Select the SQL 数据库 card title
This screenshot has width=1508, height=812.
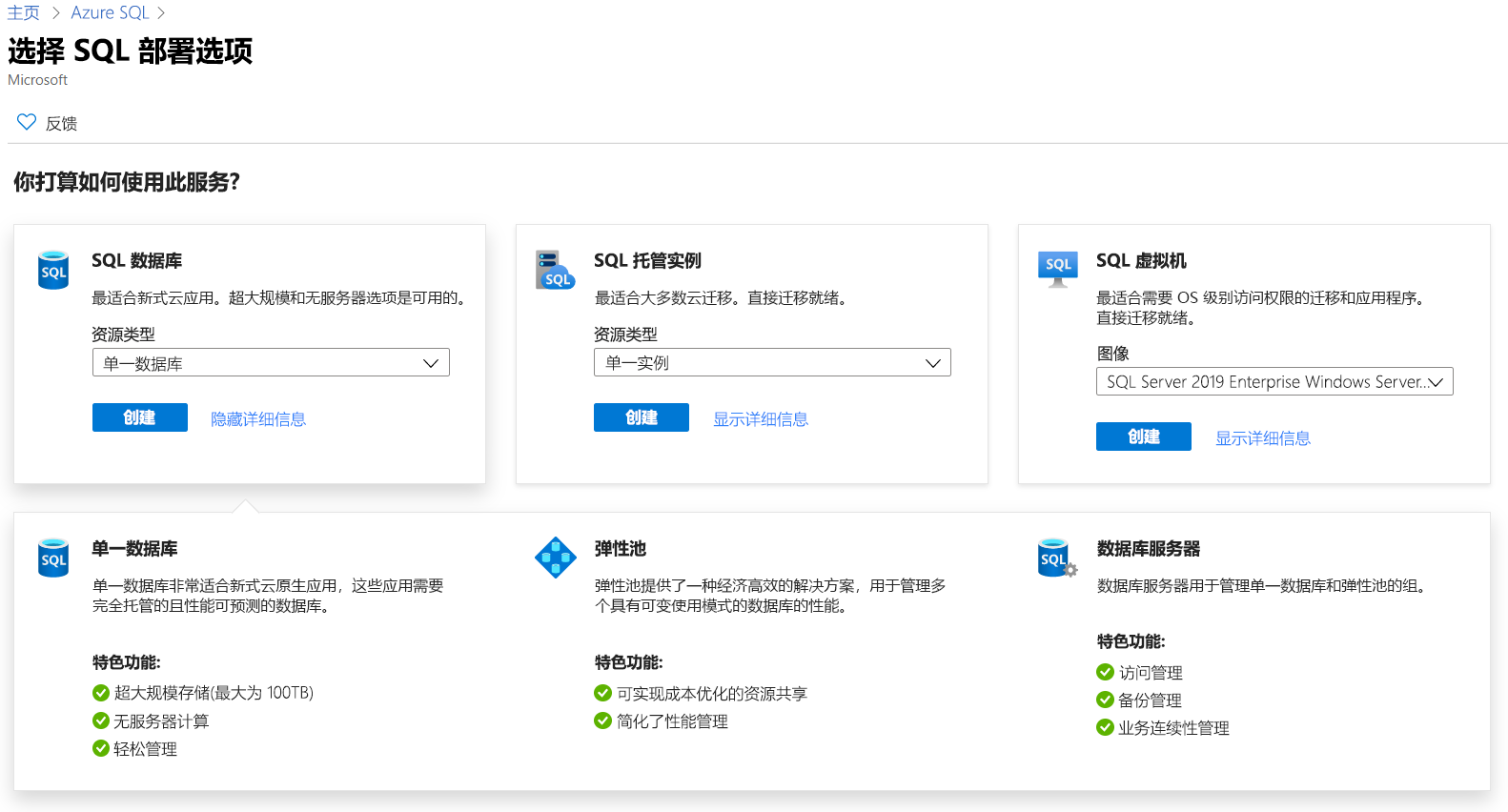[136, 260]
